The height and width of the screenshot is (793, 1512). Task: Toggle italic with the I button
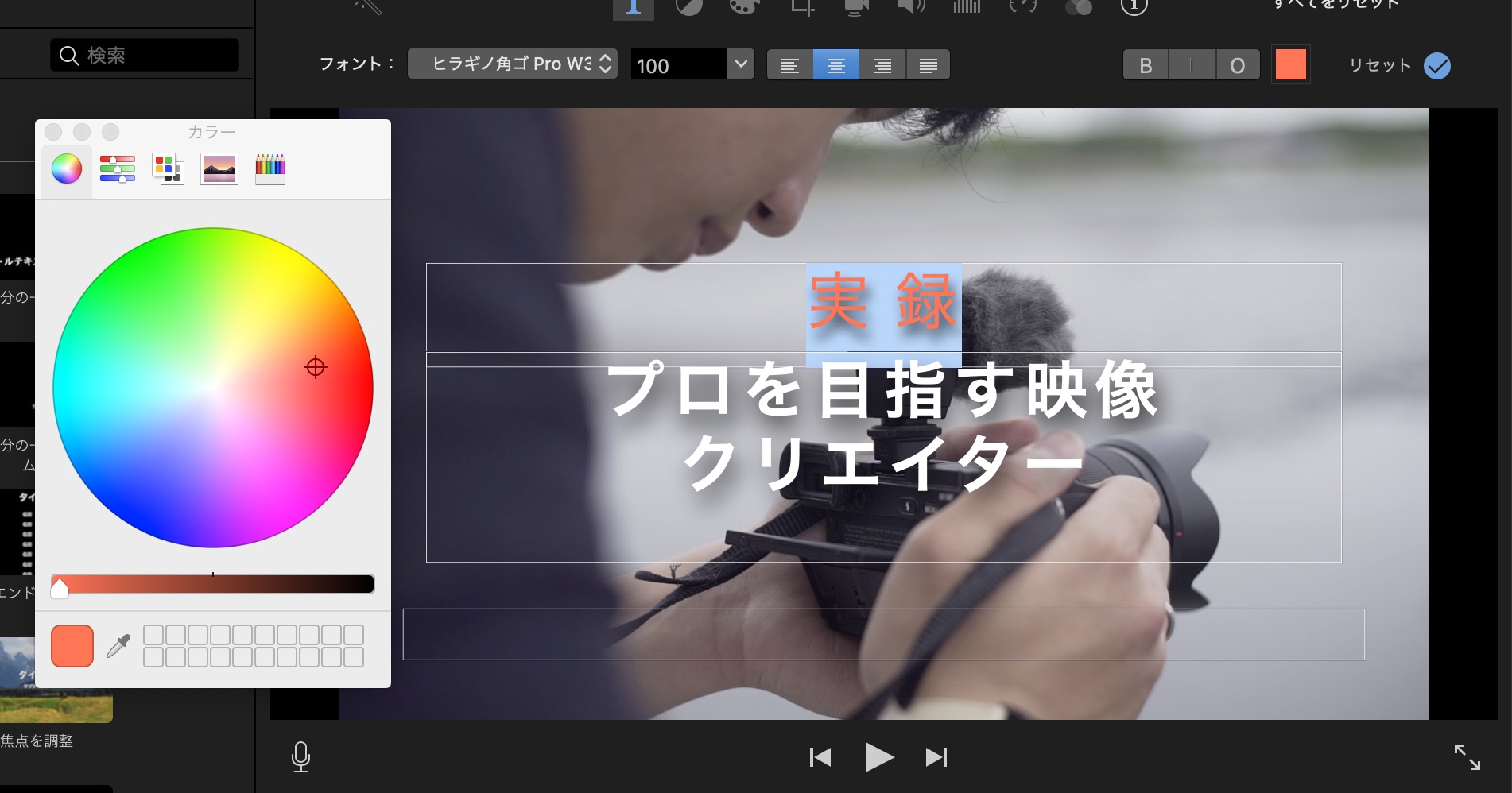(x=1192, y=65)
